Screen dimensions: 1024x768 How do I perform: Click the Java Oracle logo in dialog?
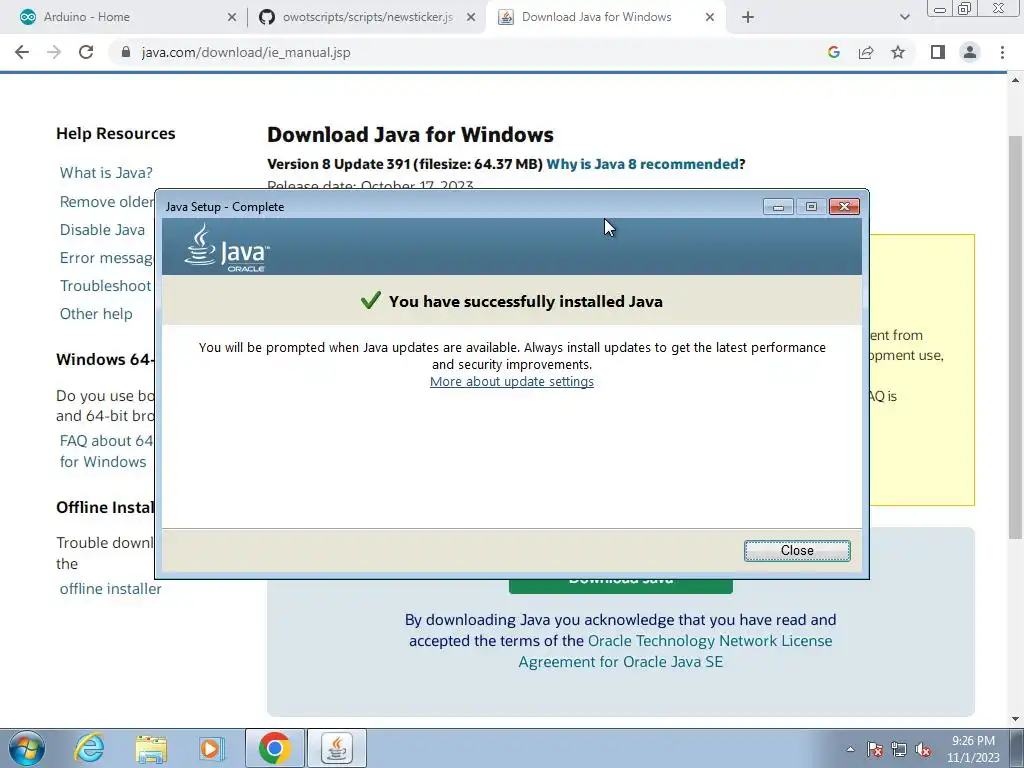pos(226,248)
